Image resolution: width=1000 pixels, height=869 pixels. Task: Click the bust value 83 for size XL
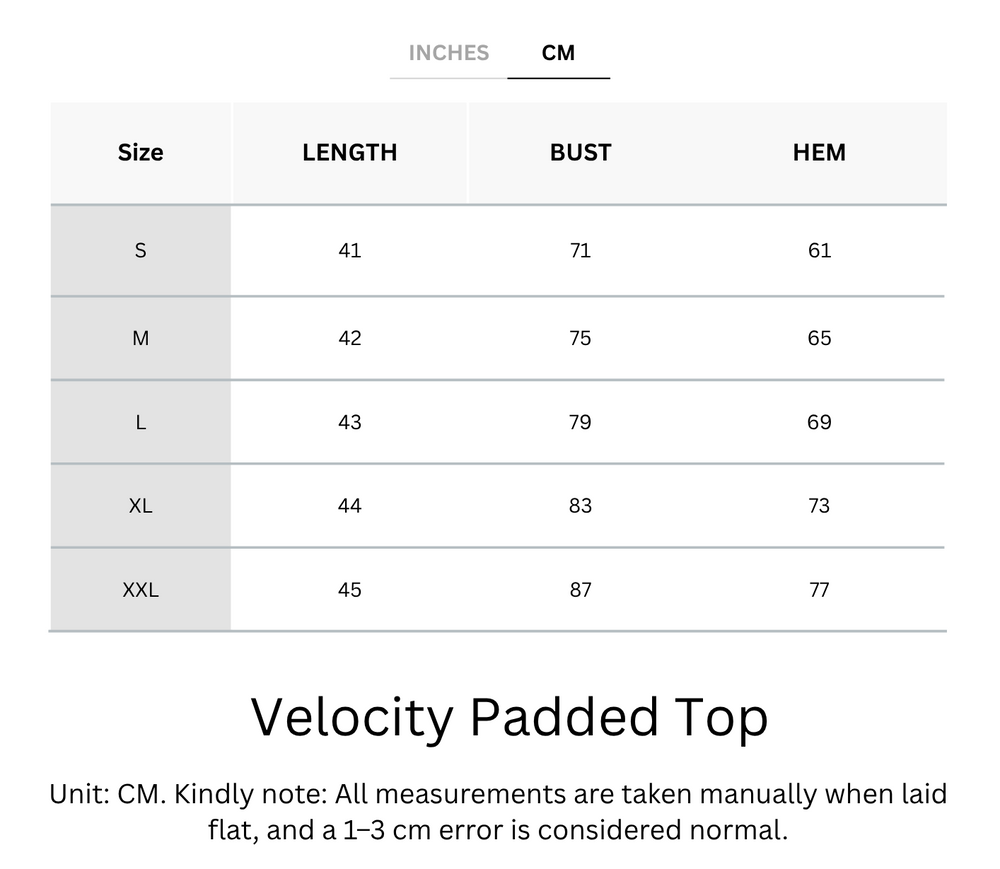(580, 506)
